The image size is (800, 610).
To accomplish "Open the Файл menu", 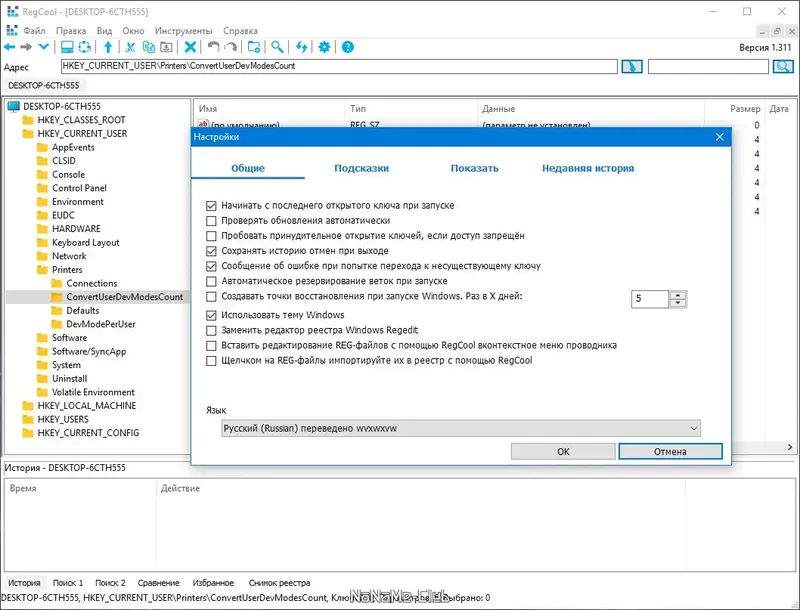I will [34, 31].
